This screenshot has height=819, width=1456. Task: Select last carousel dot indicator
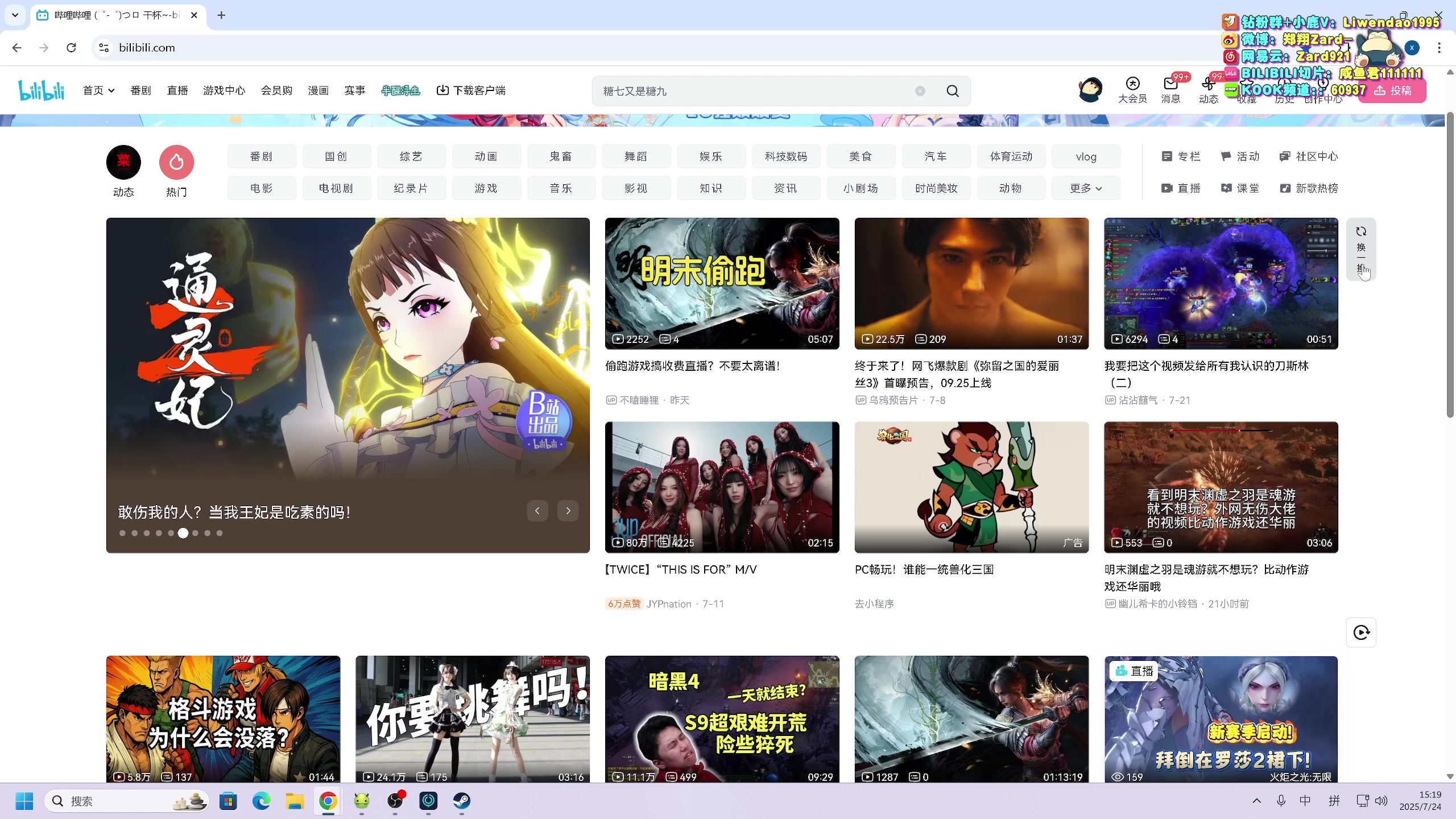[220, 533]
